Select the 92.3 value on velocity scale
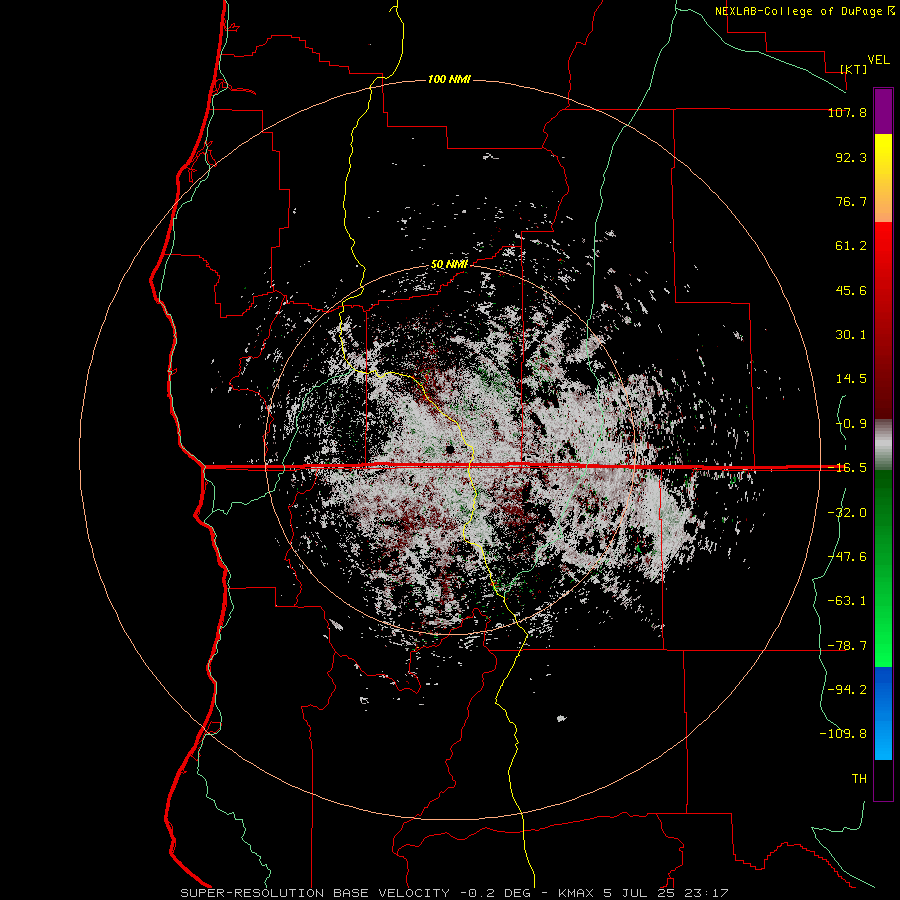Image resolution: width=900 pixels, height=900 pixels. pos(851,157)
